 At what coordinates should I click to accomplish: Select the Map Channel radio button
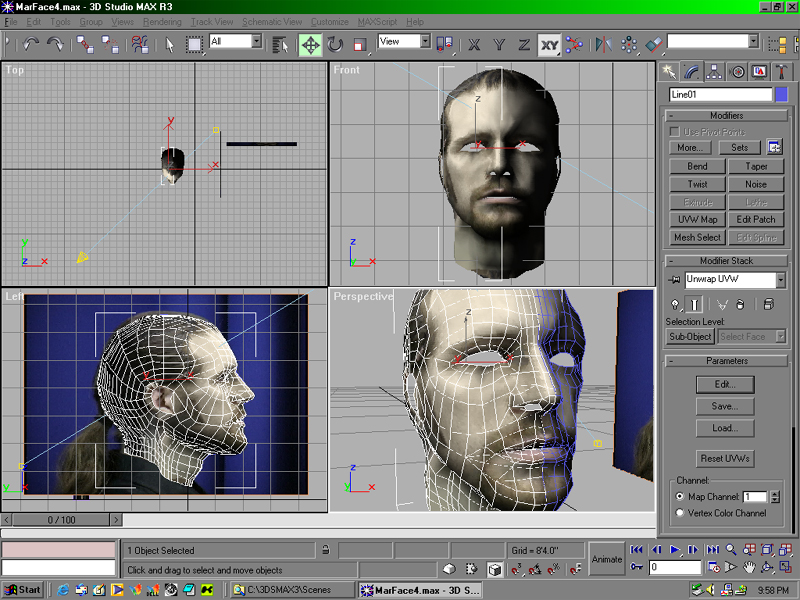[x=680, y=496]
